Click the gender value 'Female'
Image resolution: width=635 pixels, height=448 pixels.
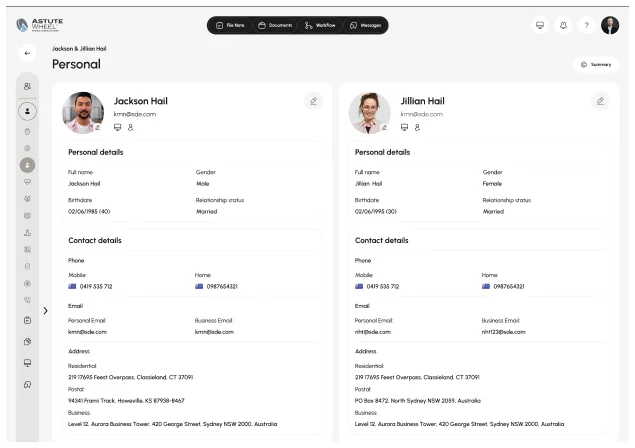click(x=492, y=183)
